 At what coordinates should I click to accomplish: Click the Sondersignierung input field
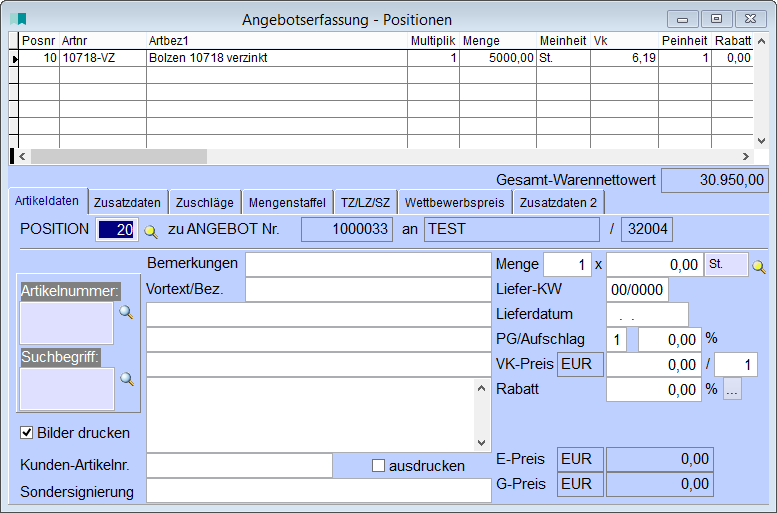coord(319,490)
